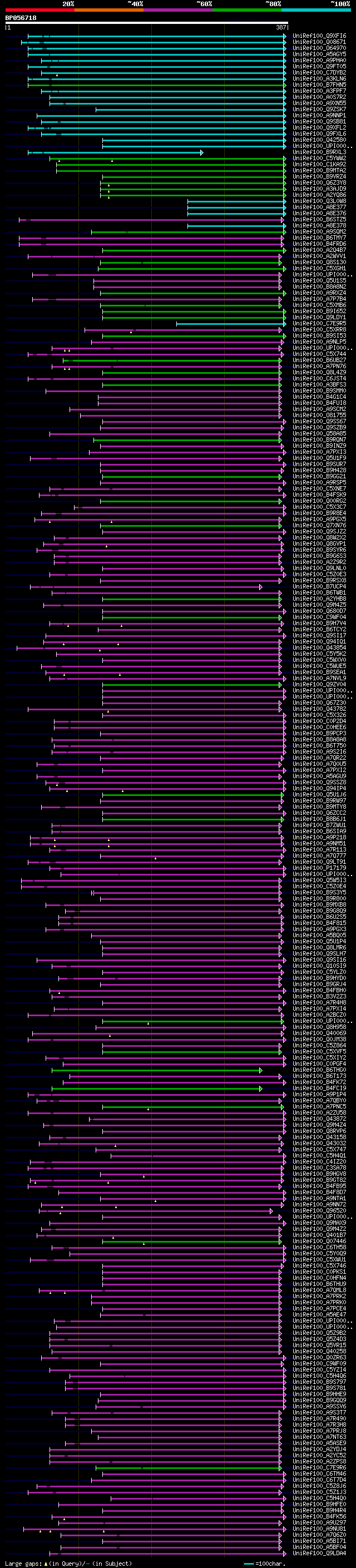The height and width of the screenshot is (1568, 356).
Task: Select hit label UniRef100_O81755
Action: (319, 415)
